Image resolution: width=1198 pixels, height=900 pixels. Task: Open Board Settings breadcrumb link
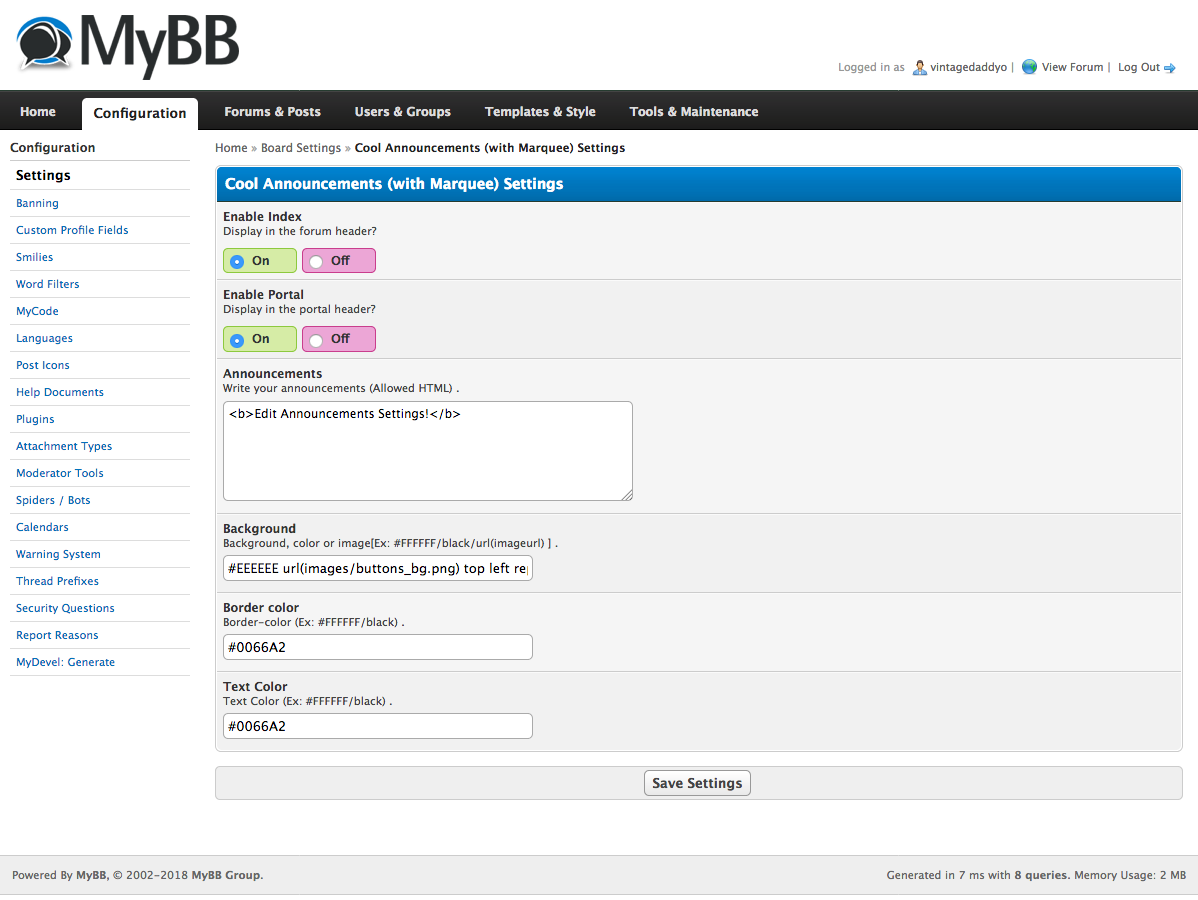click(x=300, y=148)
